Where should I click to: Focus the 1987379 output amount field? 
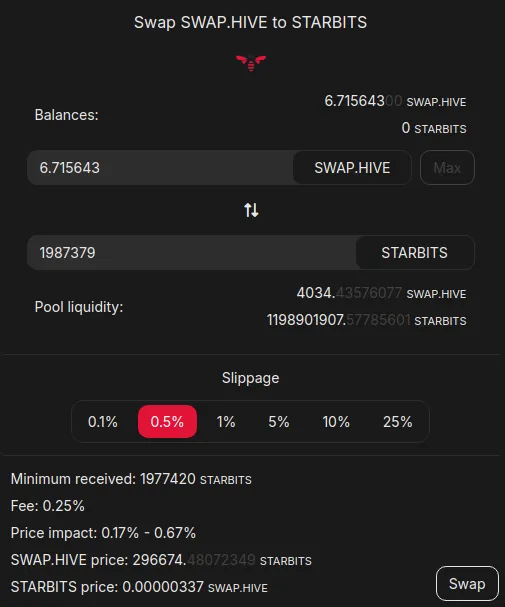point(192,252)
